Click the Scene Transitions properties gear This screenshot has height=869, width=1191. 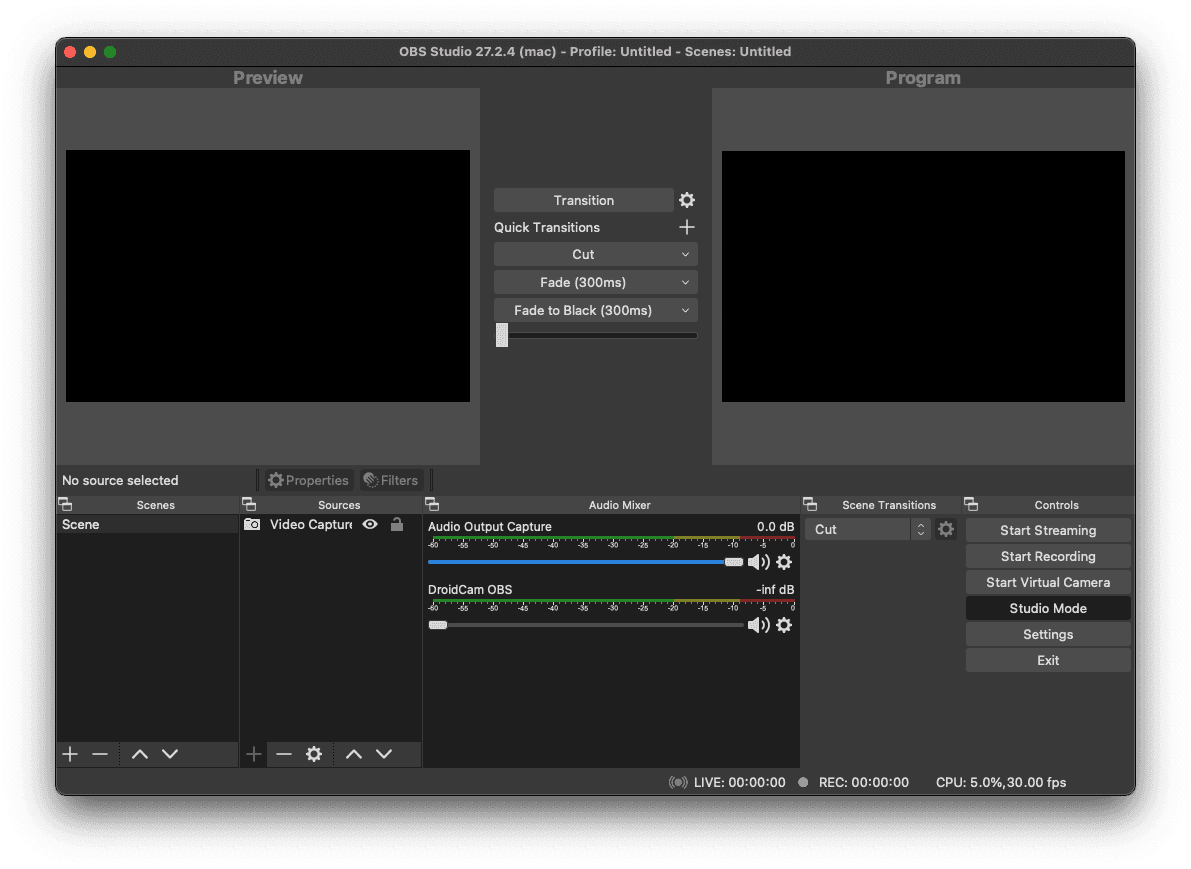[x=946, y=529]
